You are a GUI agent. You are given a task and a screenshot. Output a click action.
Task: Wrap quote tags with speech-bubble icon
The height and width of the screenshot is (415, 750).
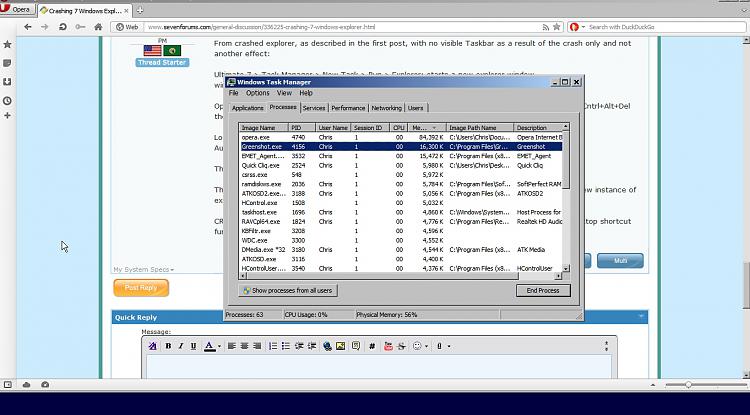[x=356, y=346]
